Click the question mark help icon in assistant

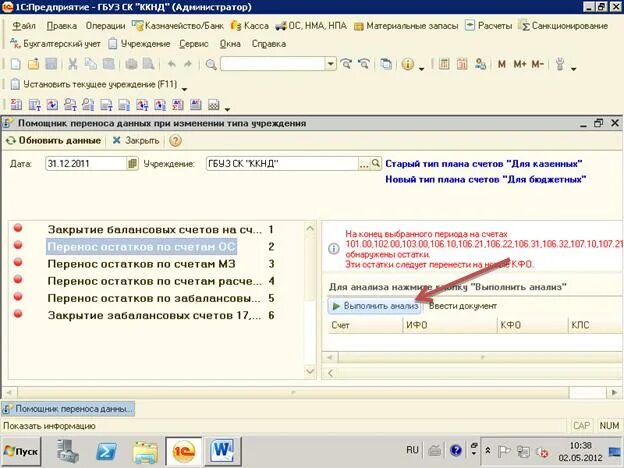tap(175, 141)
